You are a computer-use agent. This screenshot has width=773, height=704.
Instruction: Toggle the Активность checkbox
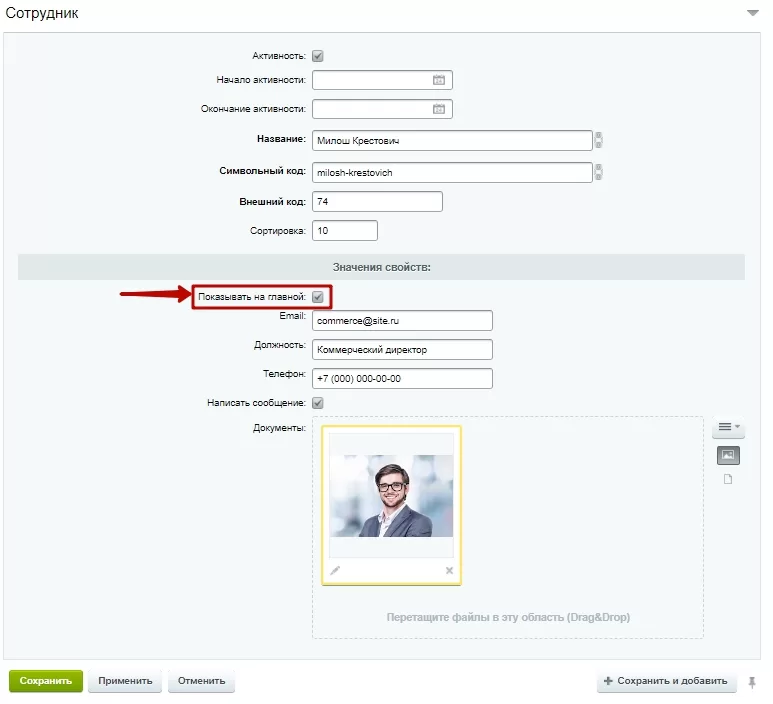point(318,56)
